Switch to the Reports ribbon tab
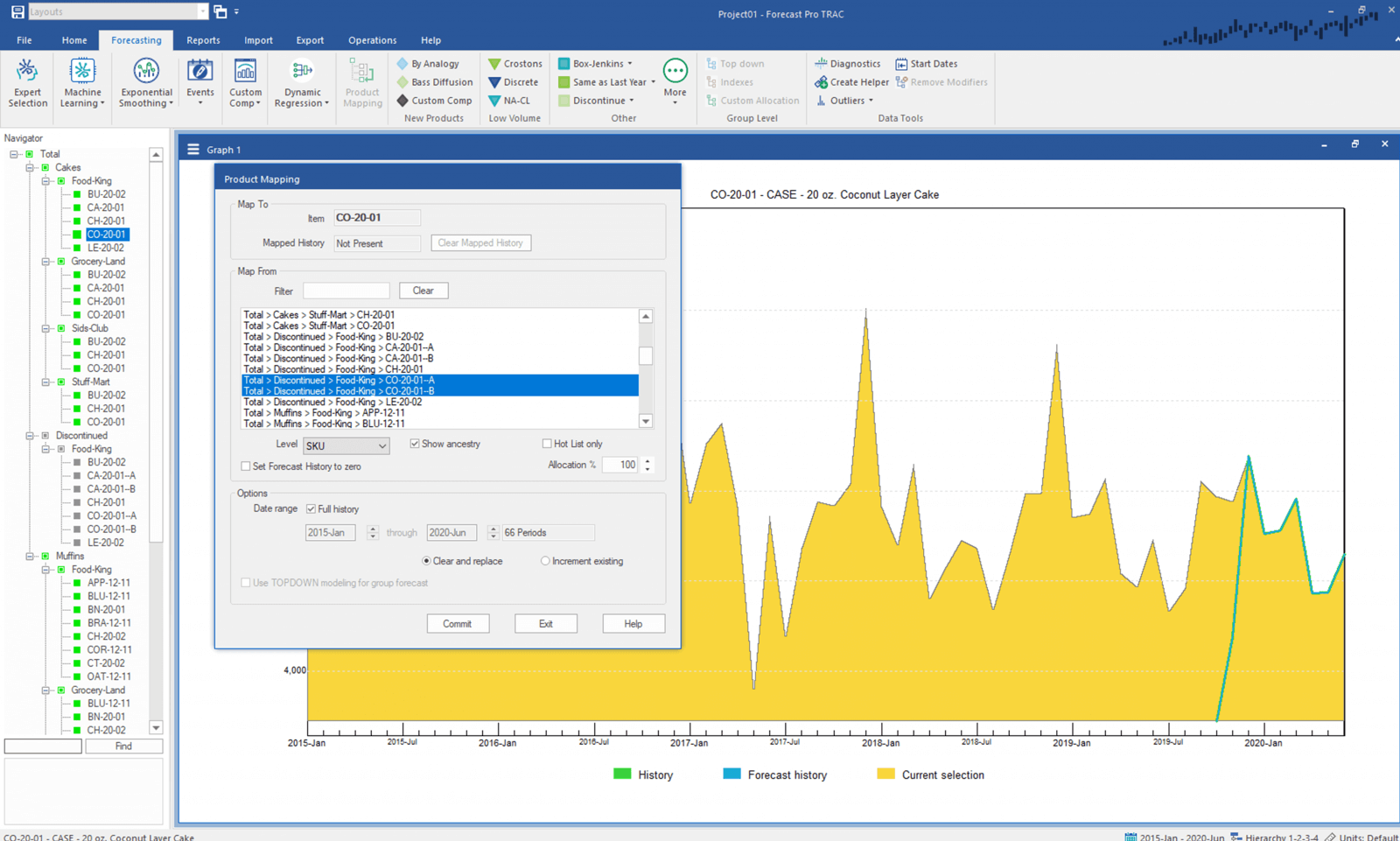This screenshot has height=841, width=1400. pos(203,40)
